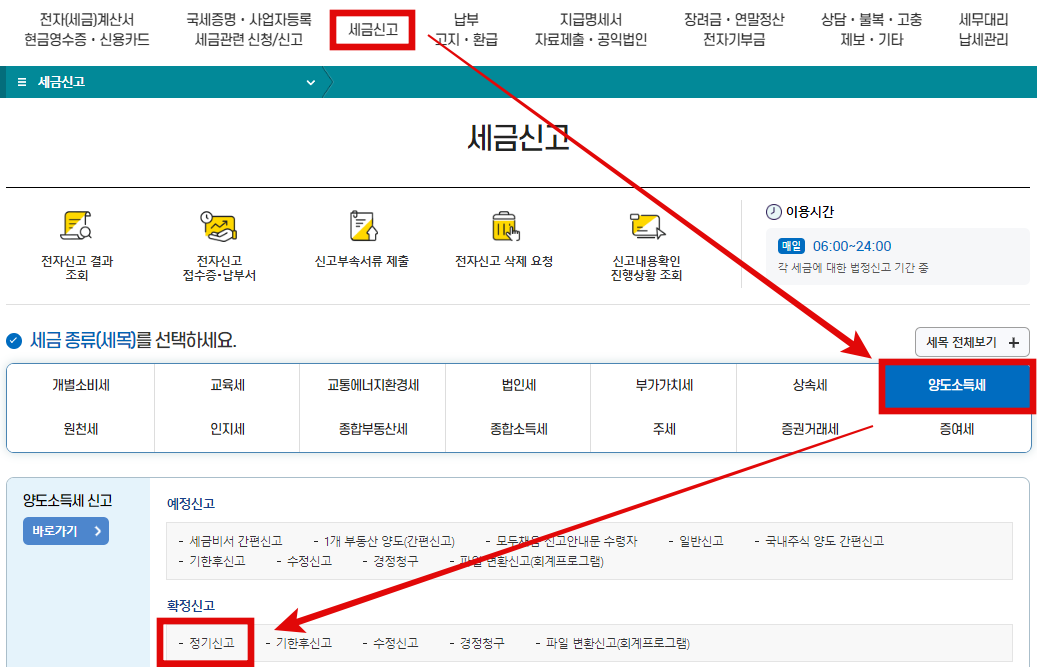The image size is (1037, 667).
Task: Expand the full list with 세목 전체보기 +
Action: [x=972, y=341]
